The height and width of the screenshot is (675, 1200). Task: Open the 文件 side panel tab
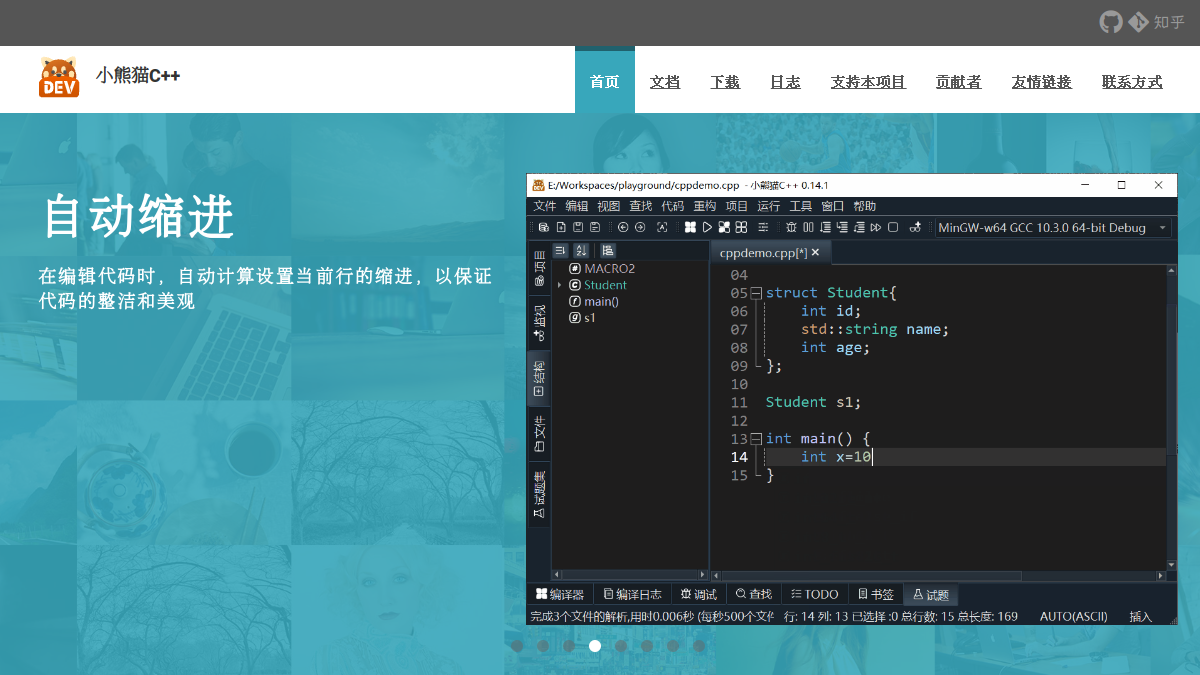(539, 433)
